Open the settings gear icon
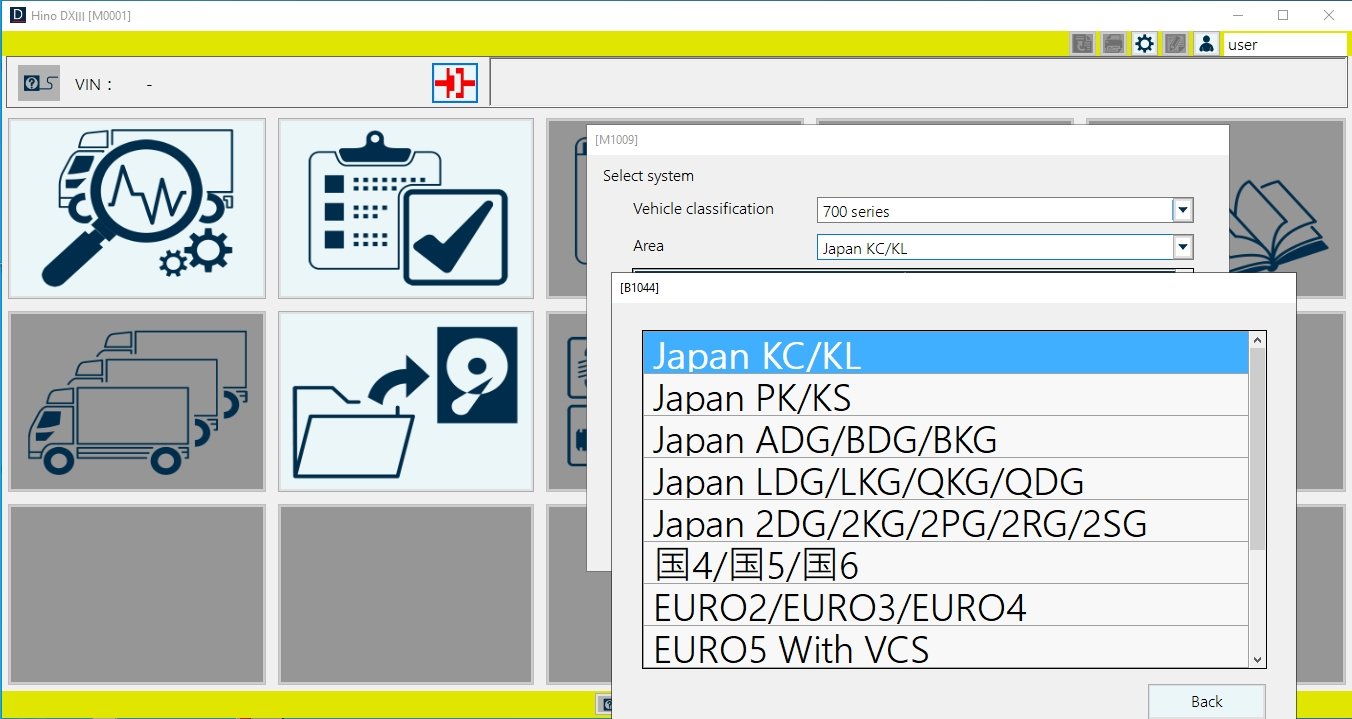 [1144, 44]
